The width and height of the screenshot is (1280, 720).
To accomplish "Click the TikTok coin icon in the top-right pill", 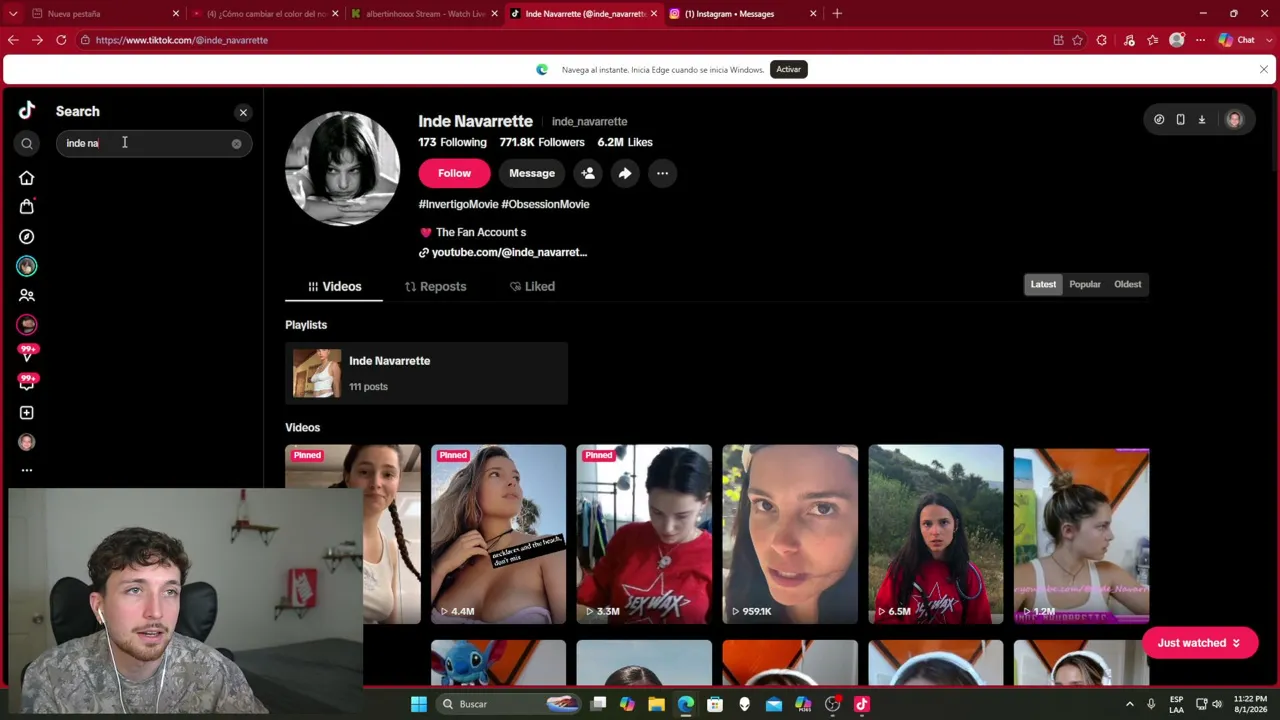I will (x=1159, y=120).
